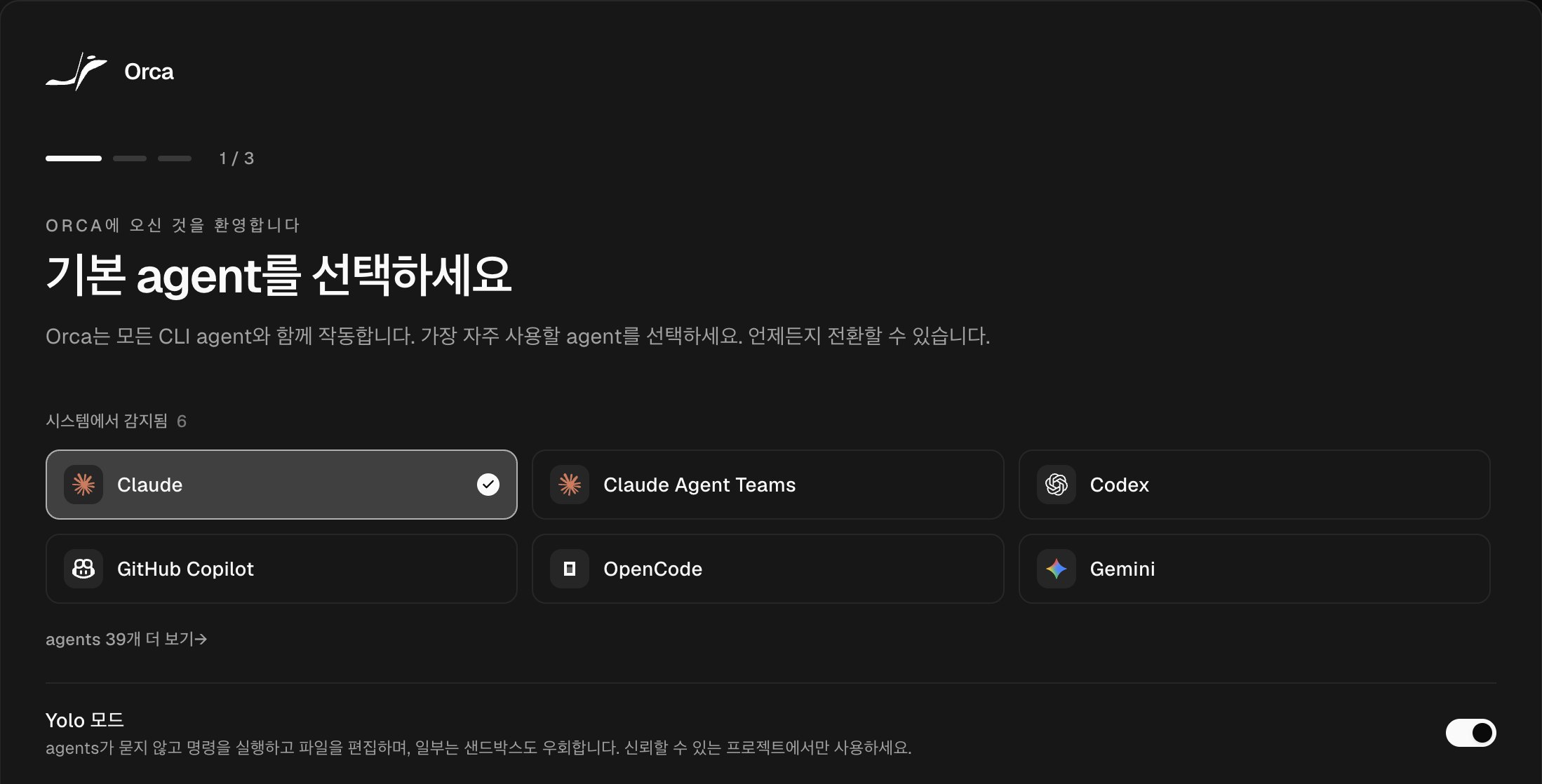Image resolution: width=1542 pixels, height=784 pixels.
Task: Click the '1 / 3' step counter
Action: [236, 158]
